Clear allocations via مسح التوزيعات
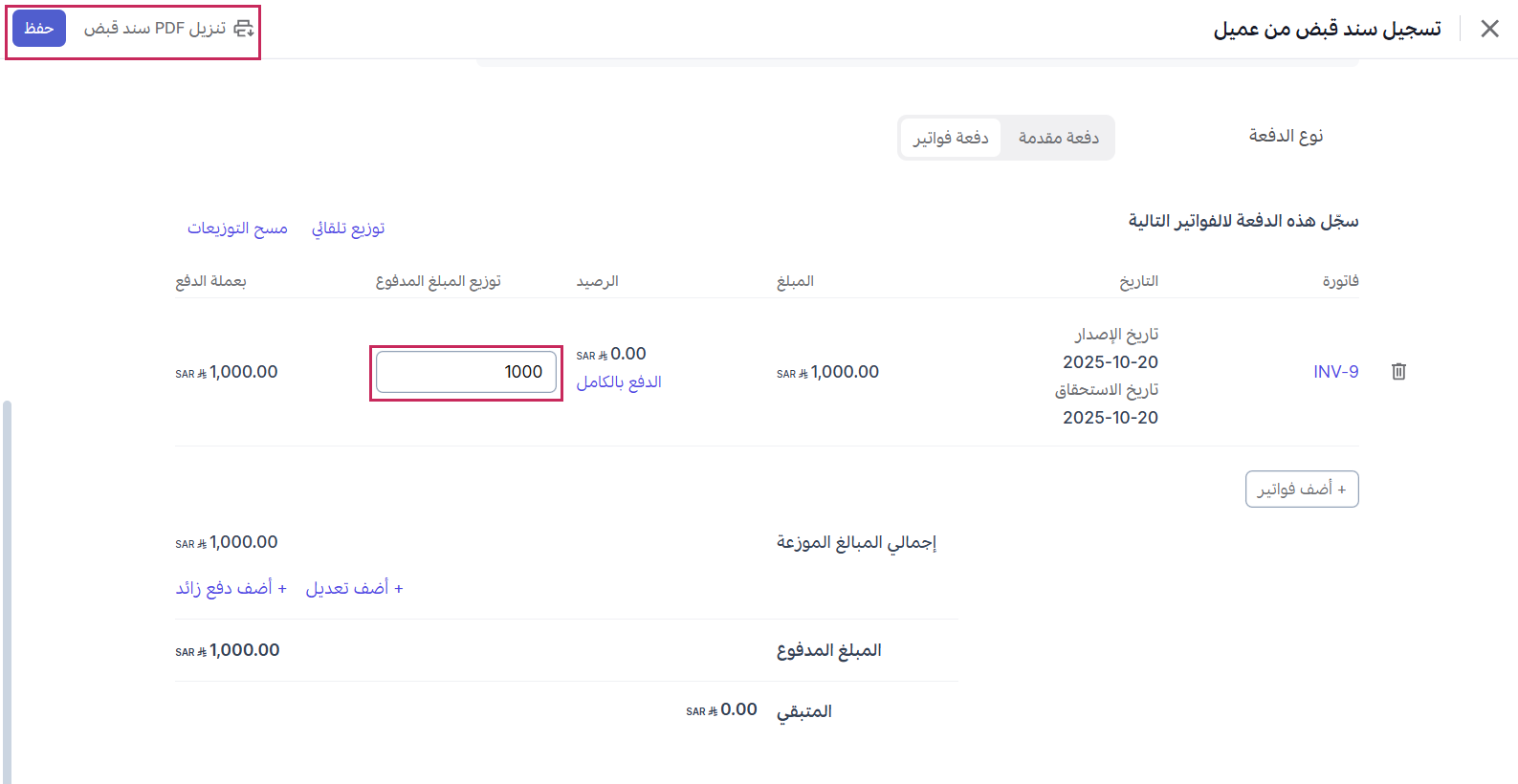This screenshot has height=784, width=1518. [x=237, y=228]
